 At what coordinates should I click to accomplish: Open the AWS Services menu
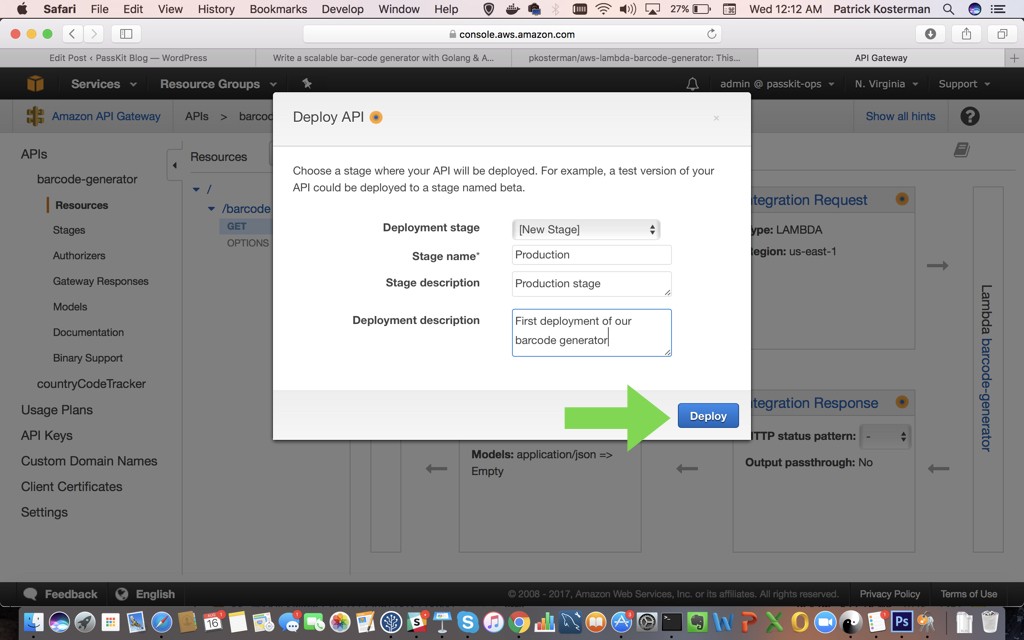click(103, 84)
